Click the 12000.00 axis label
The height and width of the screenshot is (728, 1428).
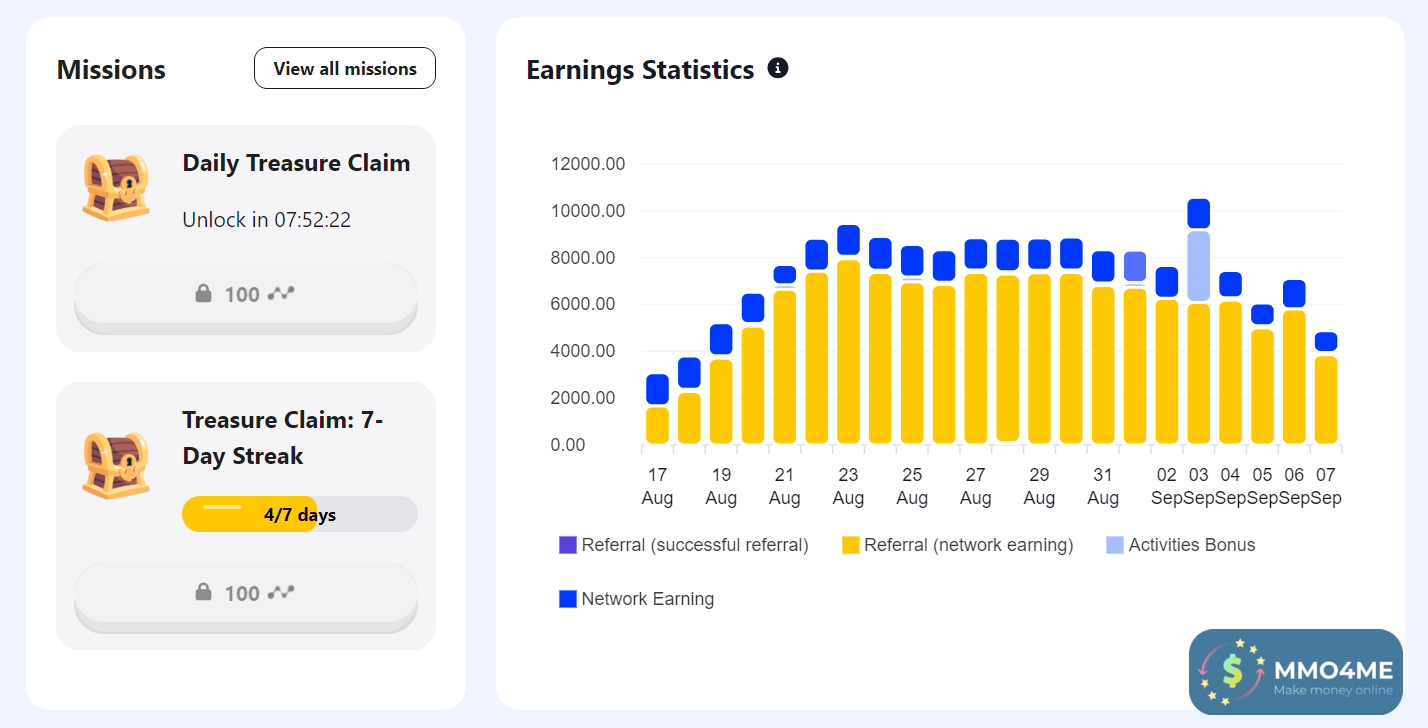[588, 164]
